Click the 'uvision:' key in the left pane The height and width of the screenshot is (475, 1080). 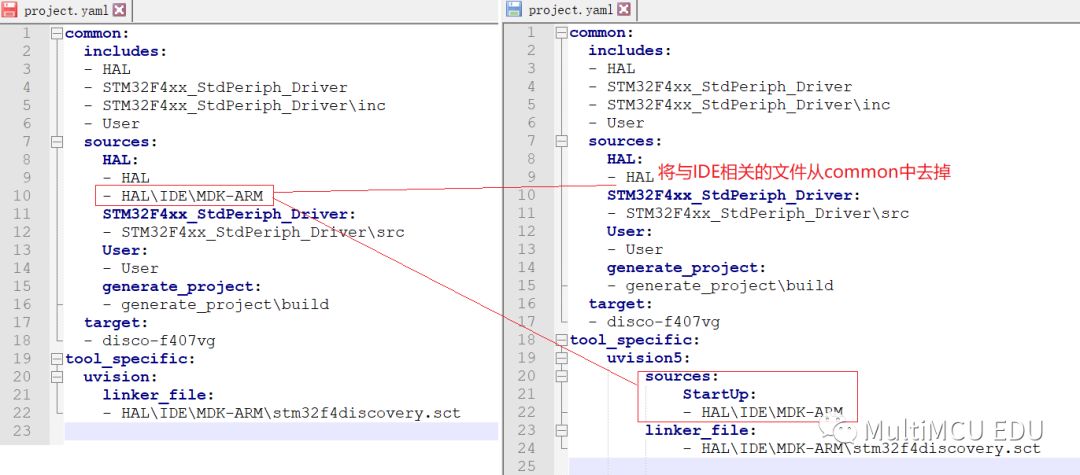point(121,377)
